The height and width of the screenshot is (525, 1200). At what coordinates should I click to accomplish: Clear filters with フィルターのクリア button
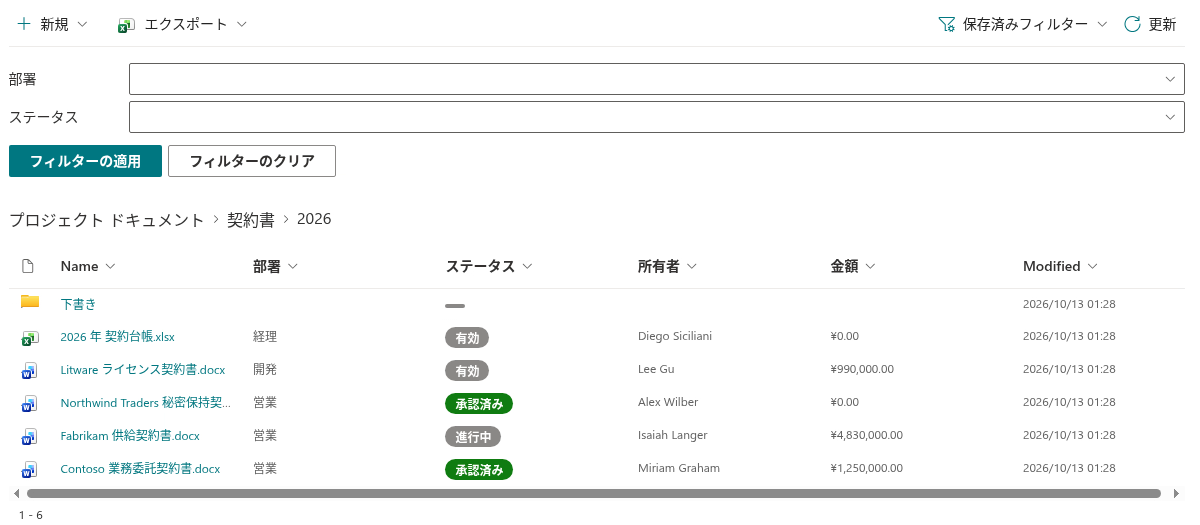[x=252, y=161]
